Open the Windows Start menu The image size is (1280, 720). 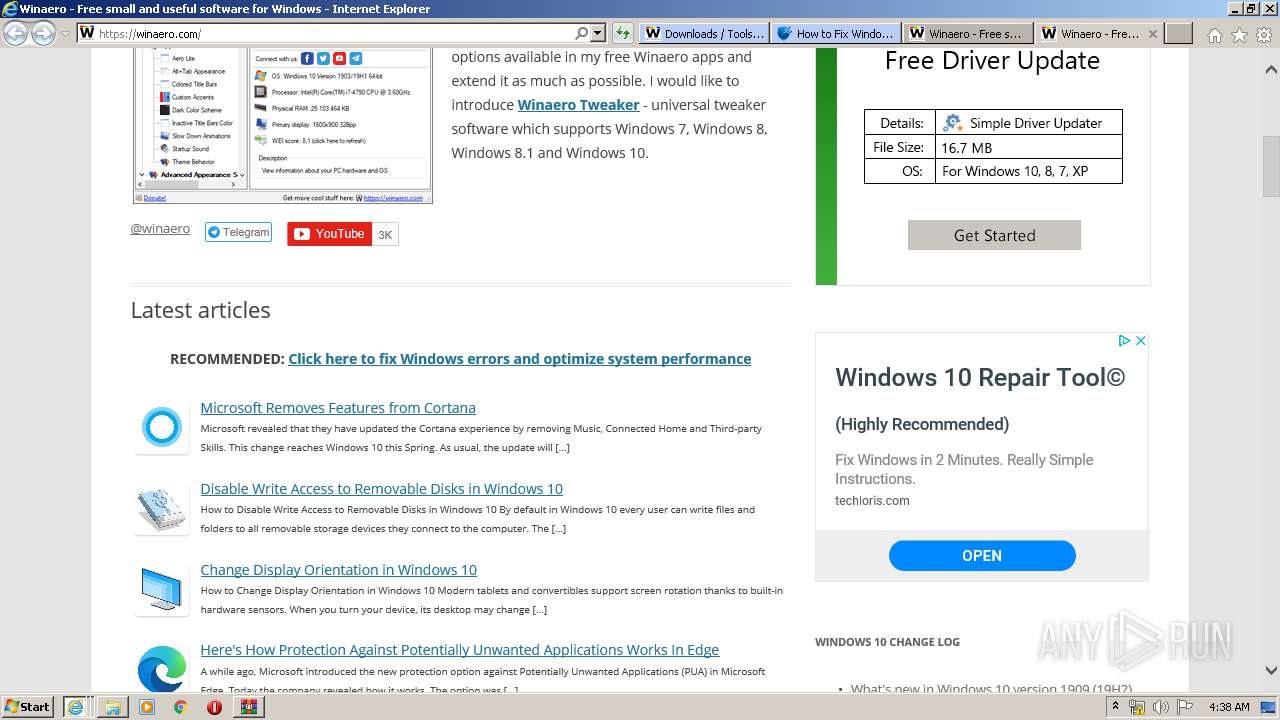click(x=28, y=706)
